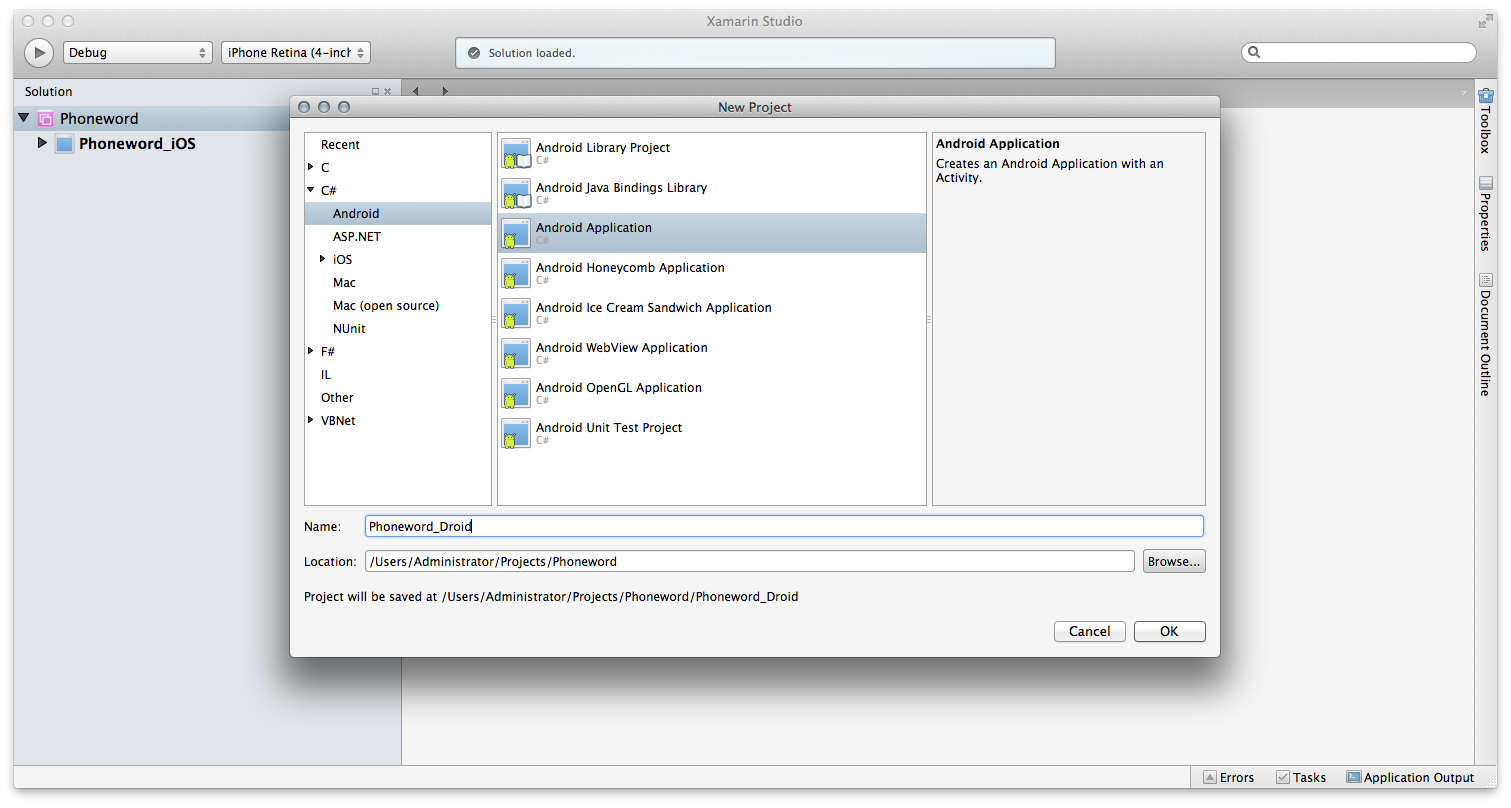Screen dimensions: 1511x808
Task: Expand the F# template category
Action: [x=311, y=351]
